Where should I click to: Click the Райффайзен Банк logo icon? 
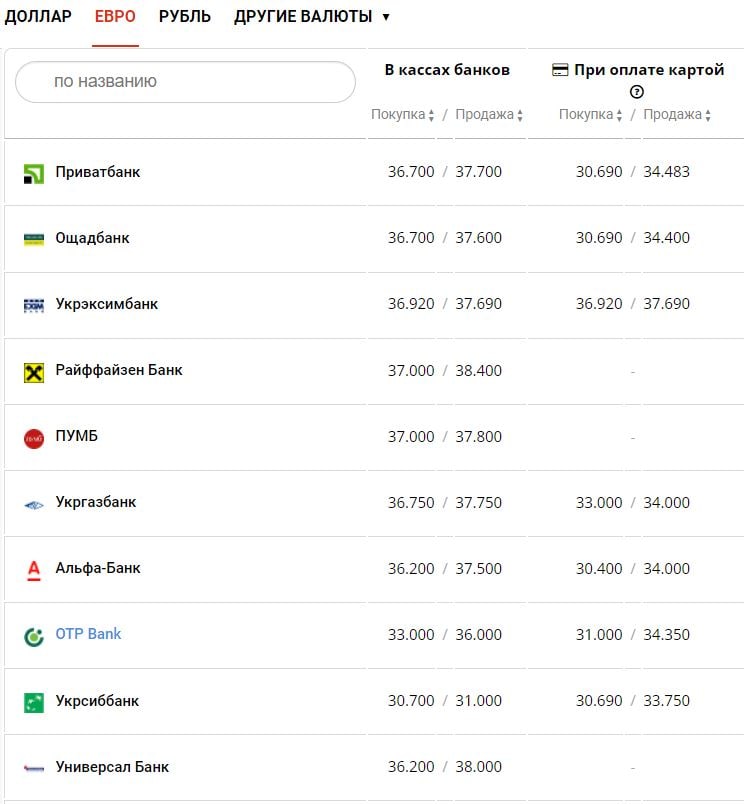[x=34, y=372]
